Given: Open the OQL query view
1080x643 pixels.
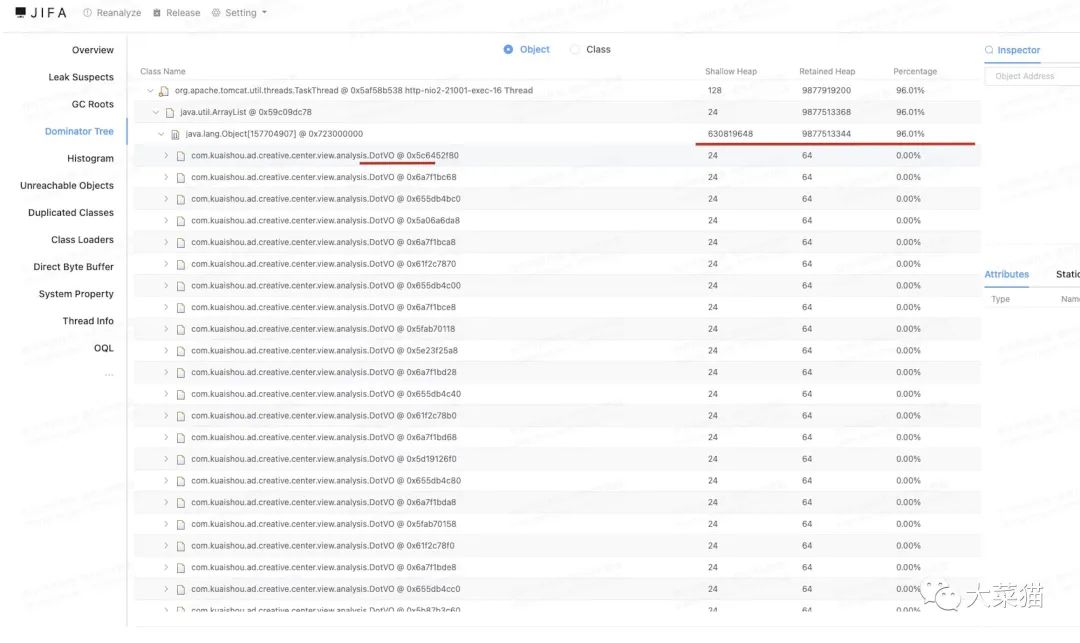Looking at the screenshot, I should coord(104,348).
